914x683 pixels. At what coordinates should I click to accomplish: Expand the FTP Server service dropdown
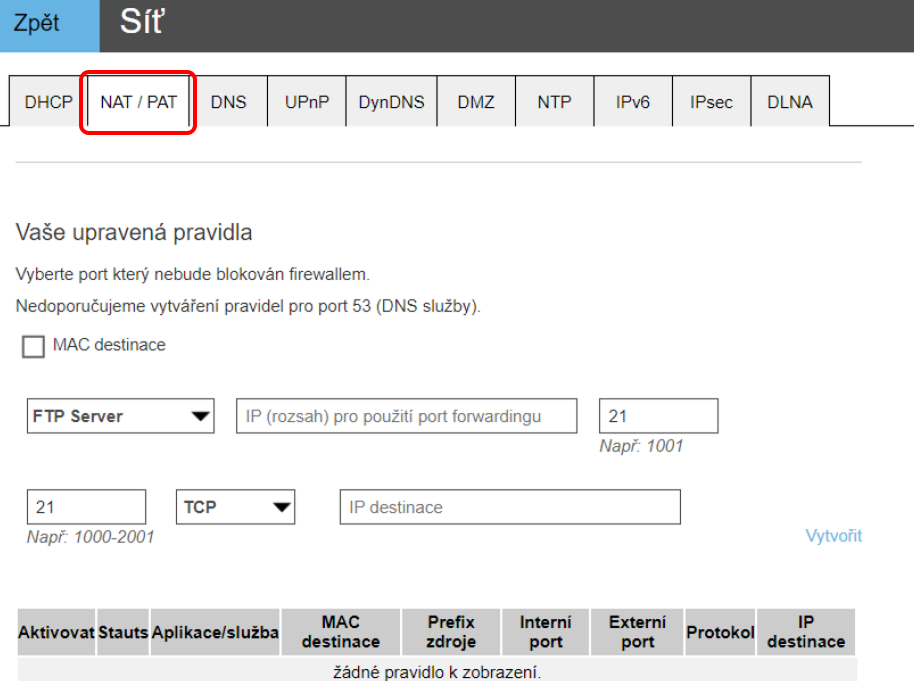point(120,416)
